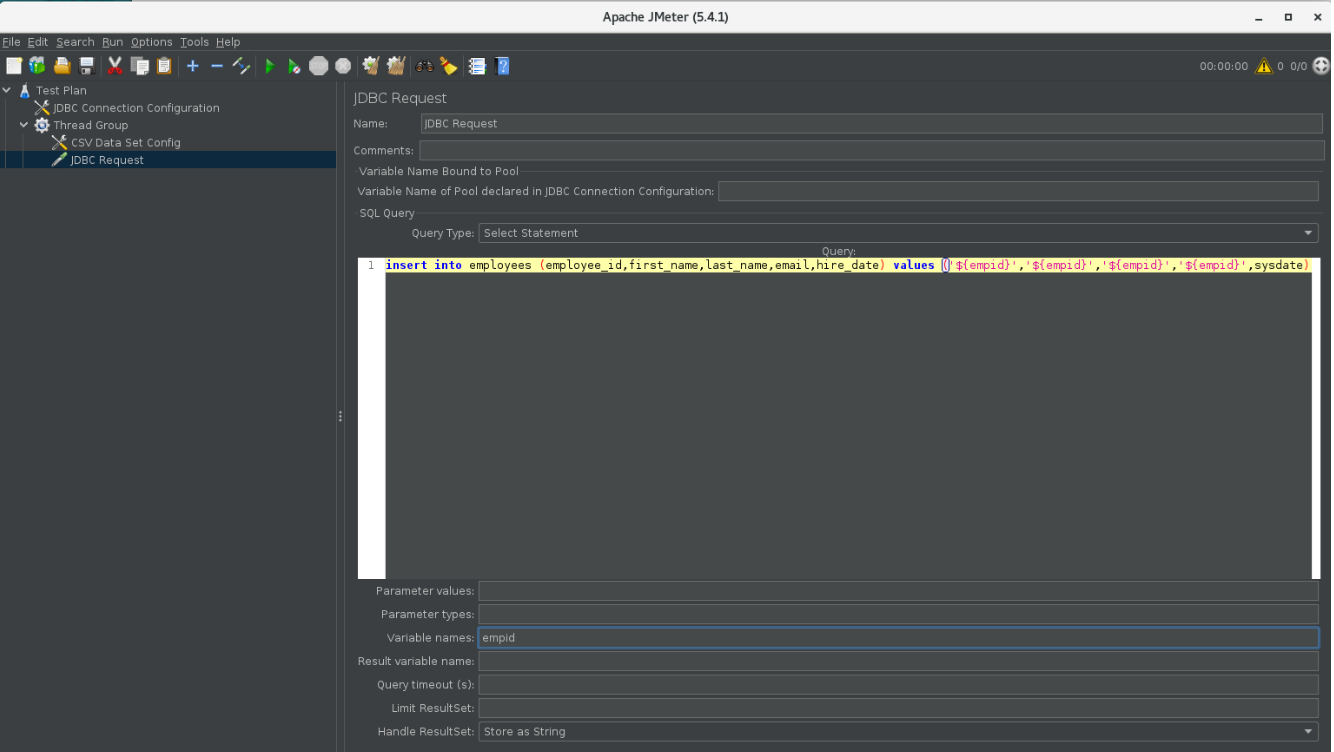The height and width of the screenshot is (752, 1334).
Task: Click the 00:00:00 elapsed time text
Action: [1224, 67]
